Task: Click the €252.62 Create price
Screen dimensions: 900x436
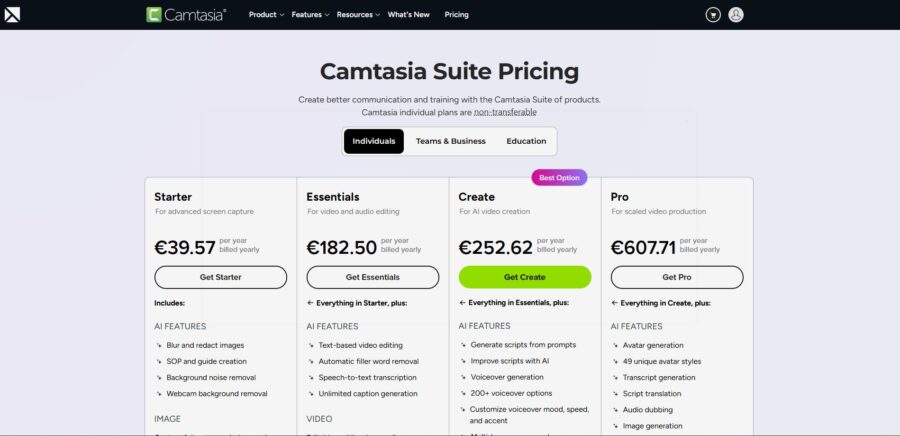Action: click(x=495, y=248)
